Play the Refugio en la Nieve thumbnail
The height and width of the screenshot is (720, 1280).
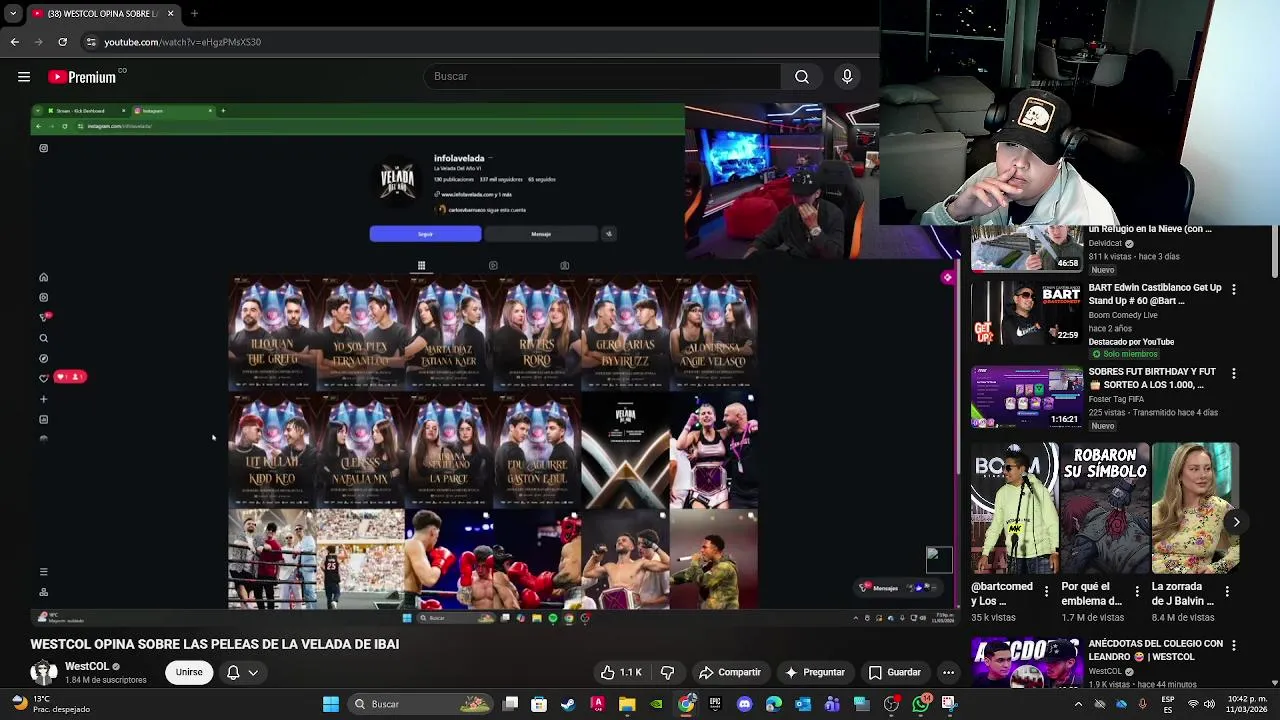[x=1027, y=247]
